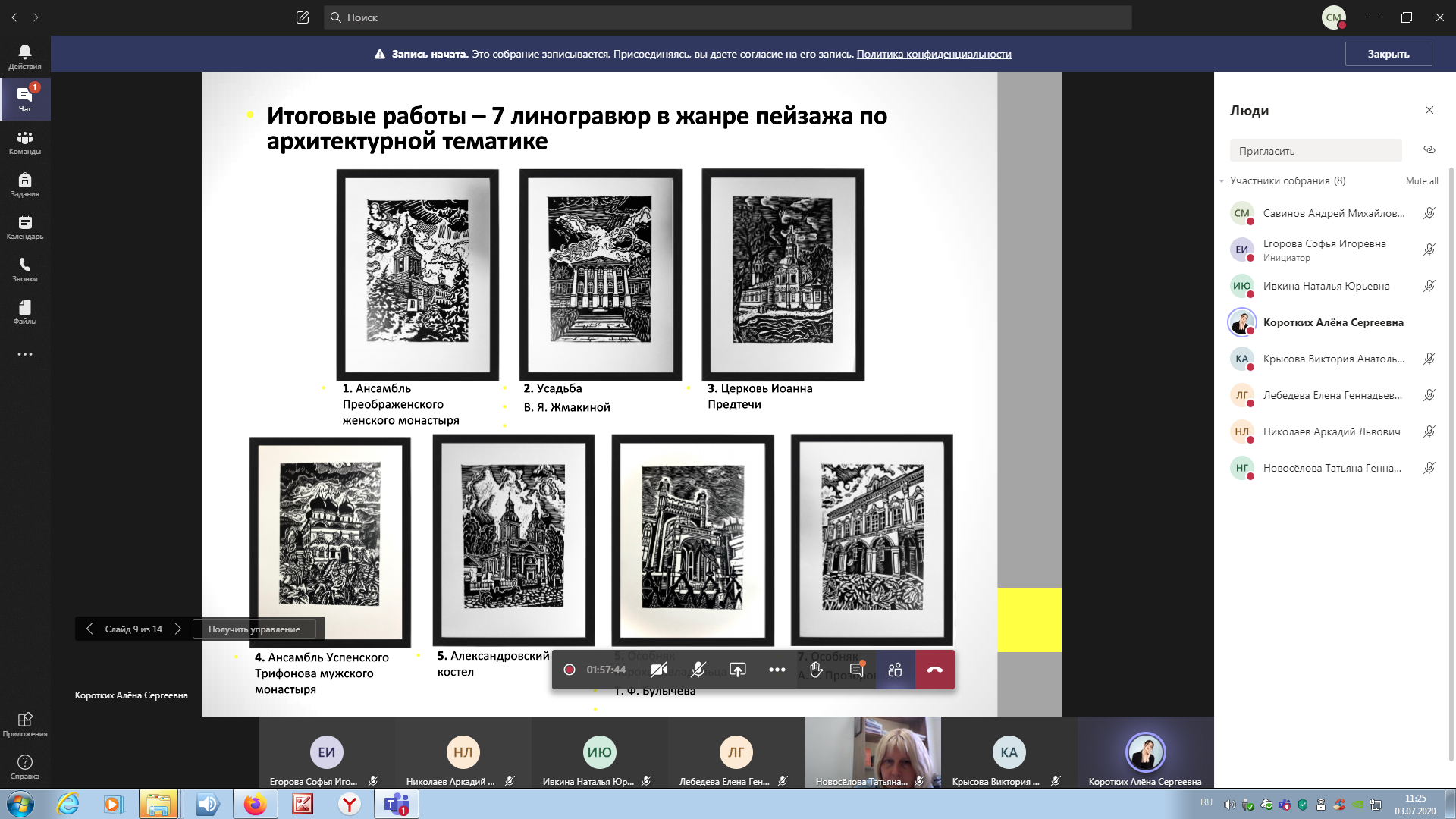Open Windows Start menu
Image resolution: width=1456 pixels, height=819 pixels.
tap(20, 804)
